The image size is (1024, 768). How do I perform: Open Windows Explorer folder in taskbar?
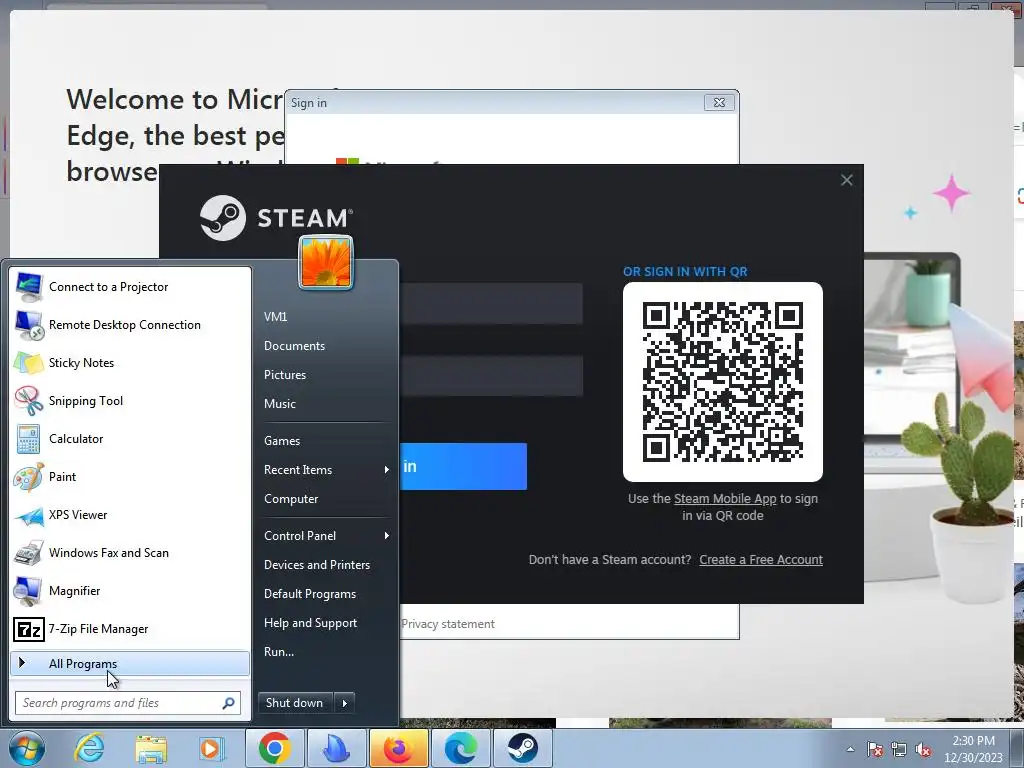point(151,749)
